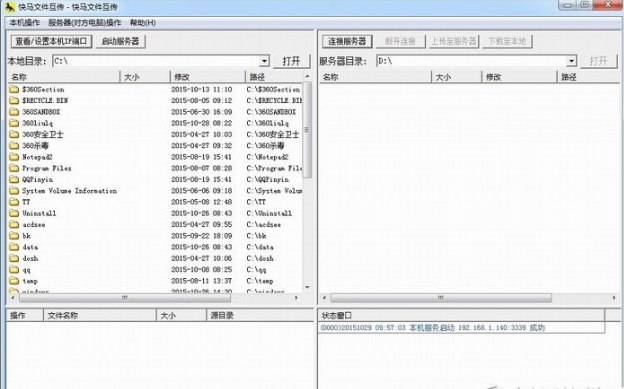Click local list horizontal scrollbar right arrow

(296, 297)
